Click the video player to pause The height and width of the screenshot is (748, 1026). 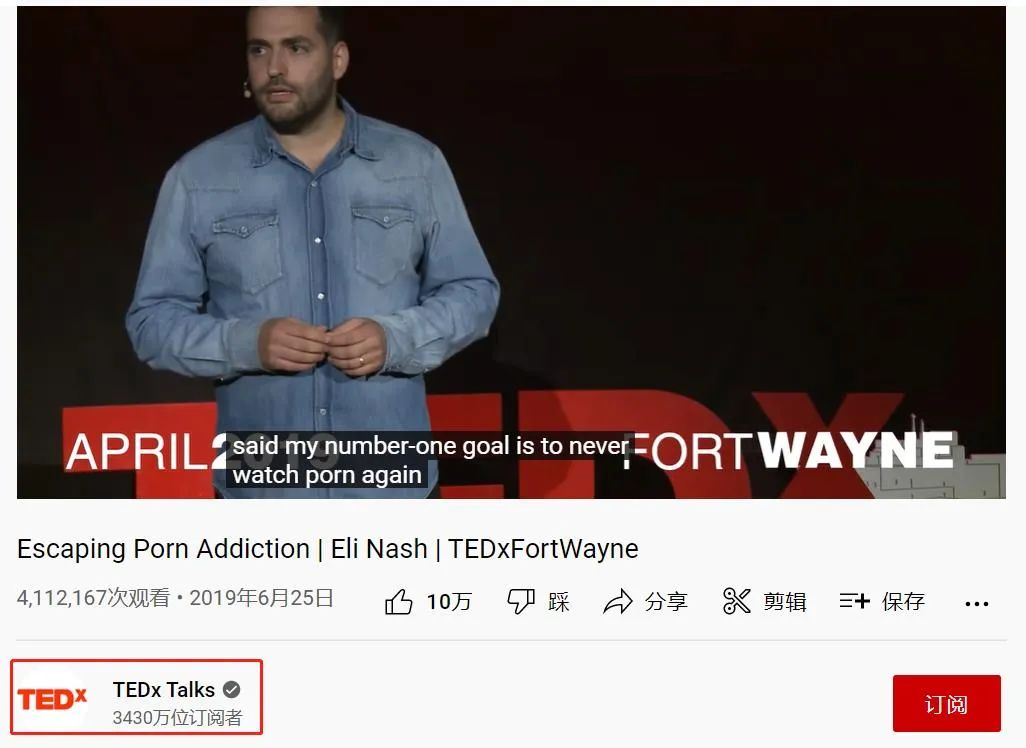pos(511,253)
